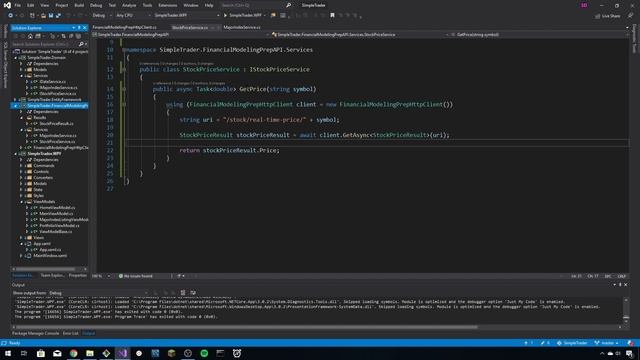
Task: Expand the Converters folder
Action: click(21, 178)
